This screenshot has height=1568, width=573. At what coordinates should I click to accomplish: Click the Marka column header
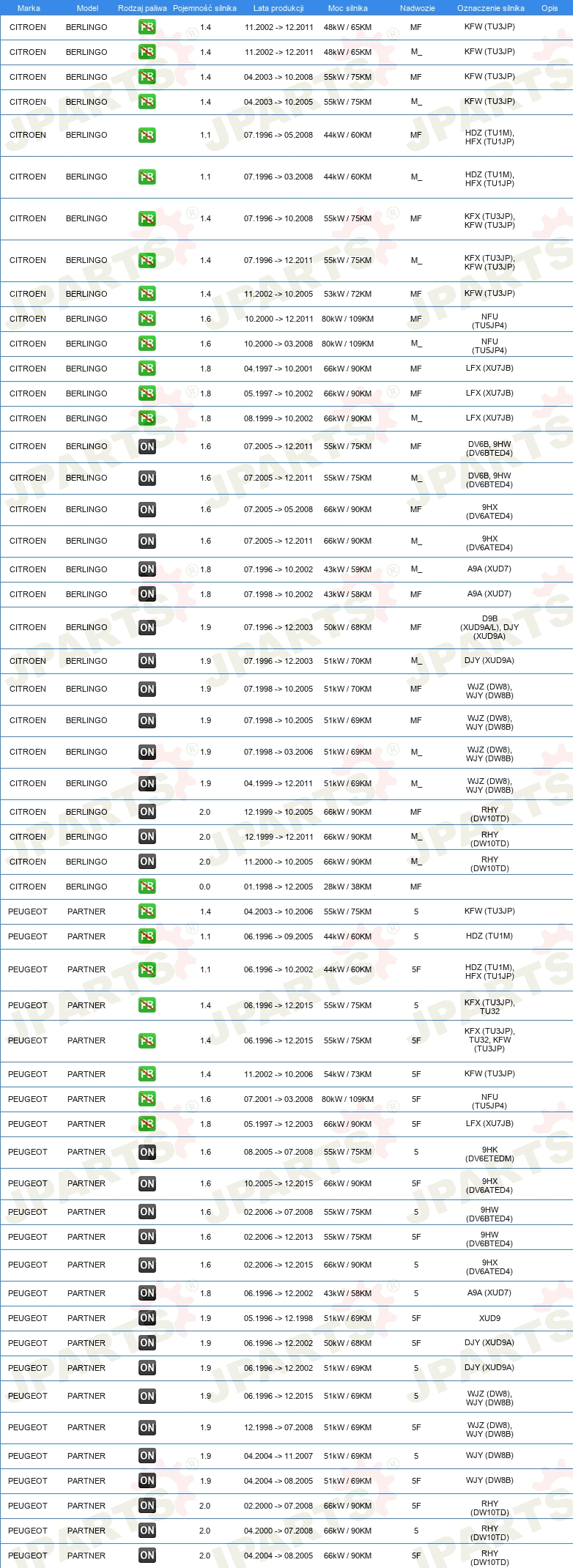click(29, 8)
